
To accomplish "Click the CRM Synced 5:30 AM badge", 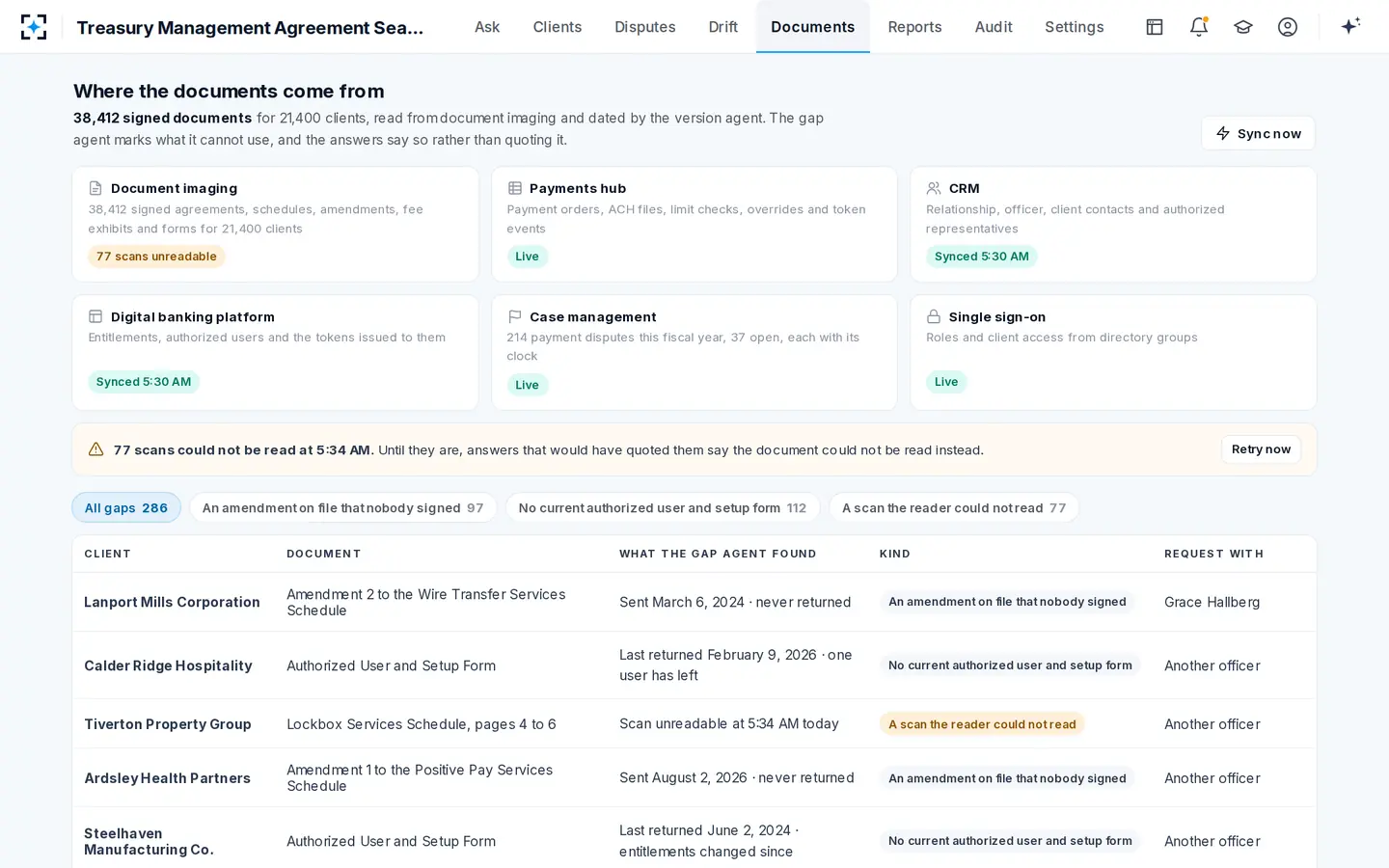I will [981, 257].
